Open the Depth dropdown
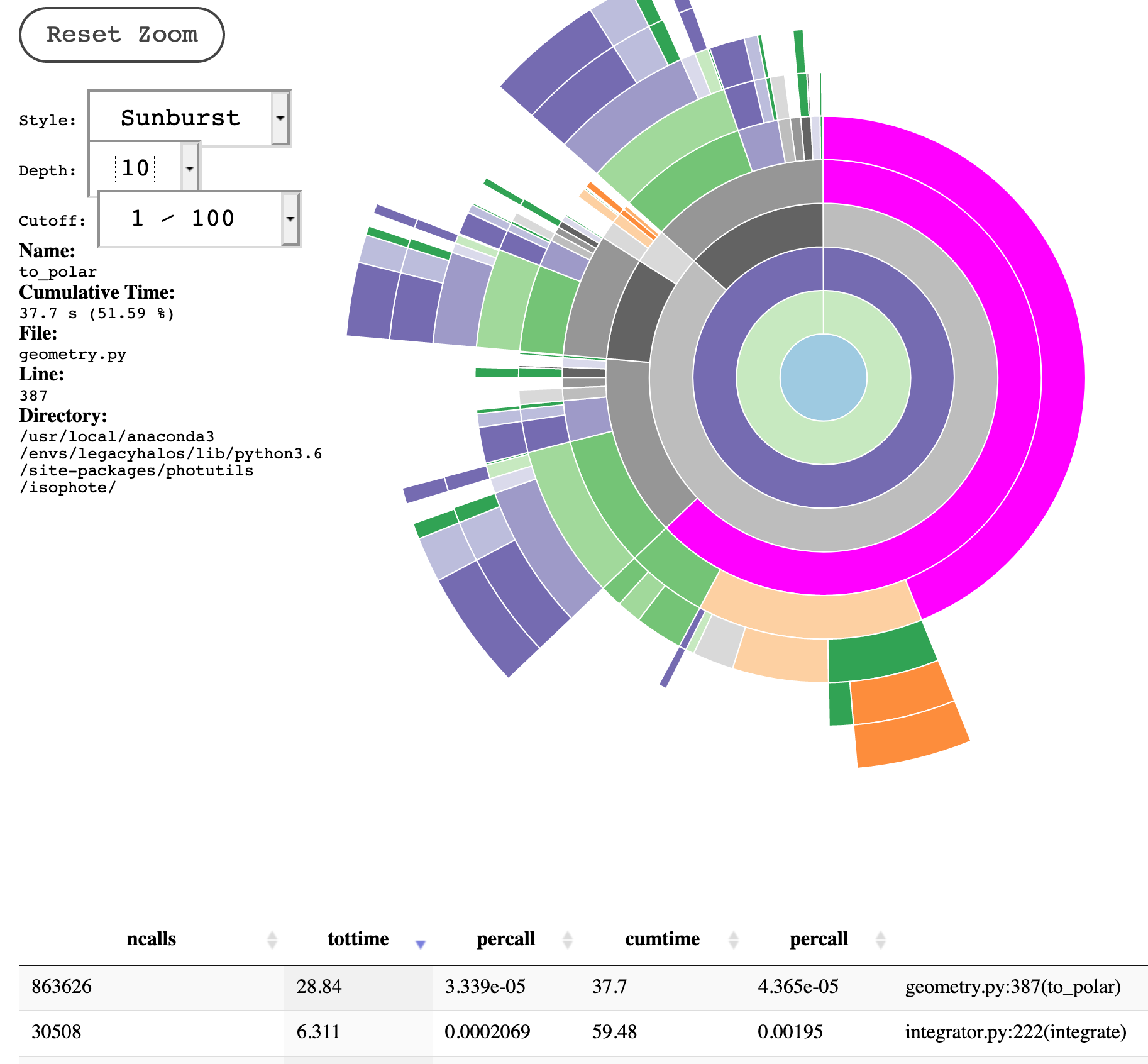Image resolution: width=1148 pixels, height=1064 pixels. [189, 168]
